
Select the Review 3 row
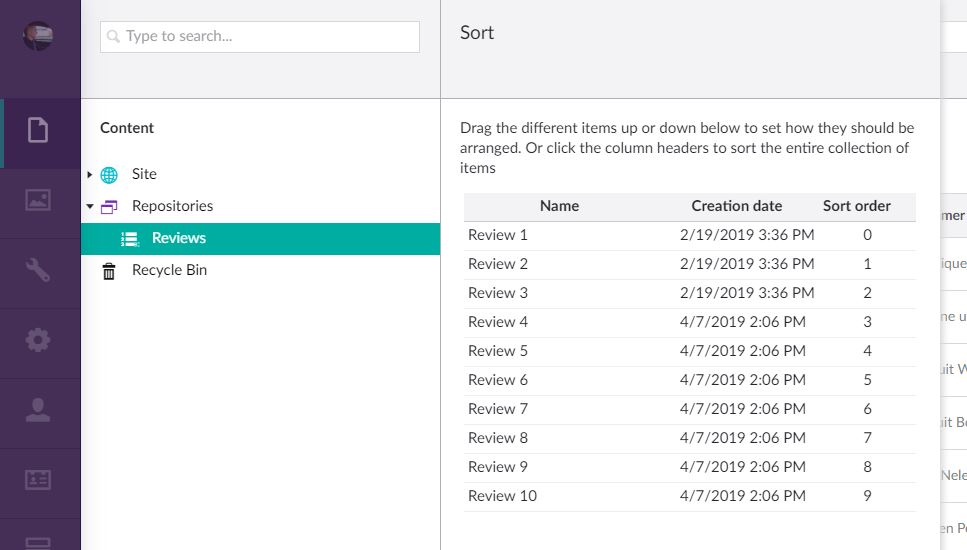coord(689,293)
